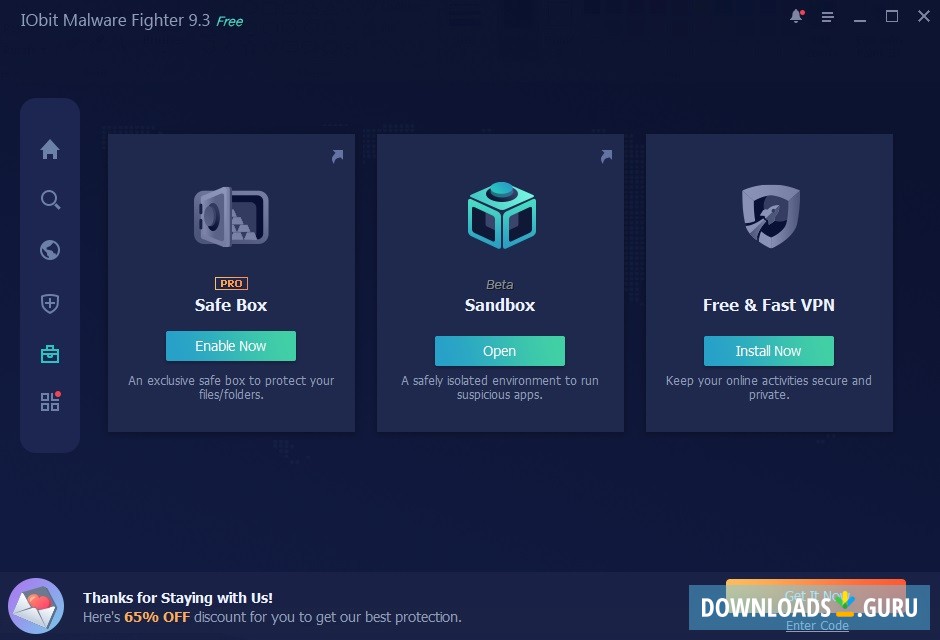Viewport: 940px width, 640px height.
Task: Open the Browser Protect globe section
Action: click(50, 250)
